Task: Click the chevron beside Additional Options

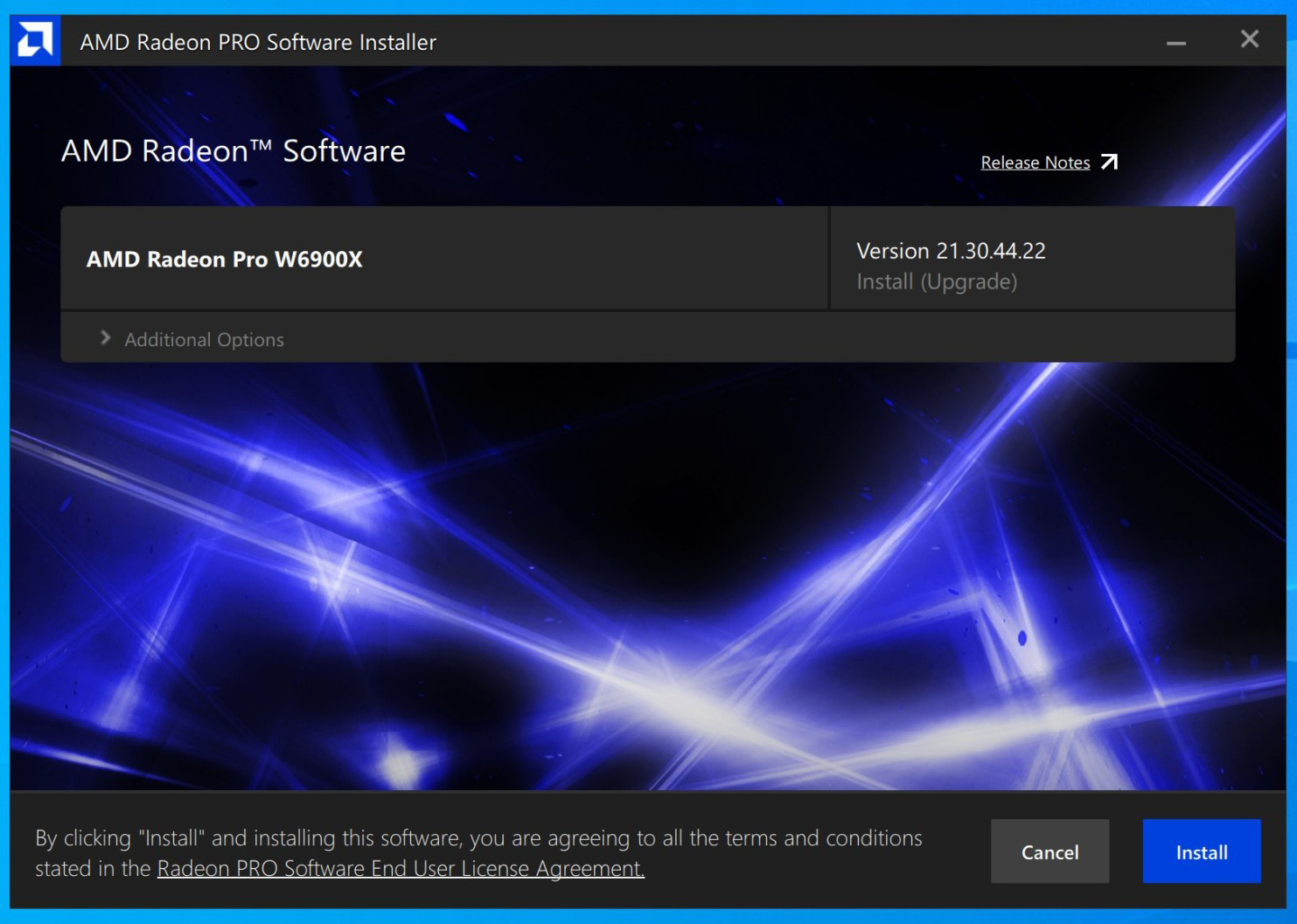Action: click(104, 338)
